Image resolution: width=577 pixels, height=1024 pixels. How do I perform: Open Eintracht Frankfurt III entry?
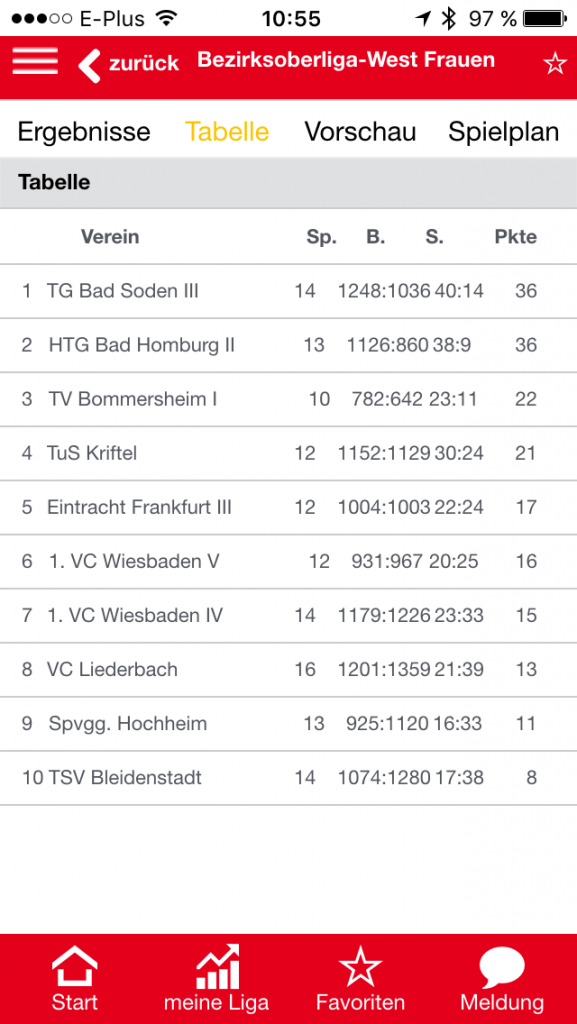pyautogui.click(x=288, y=508)
